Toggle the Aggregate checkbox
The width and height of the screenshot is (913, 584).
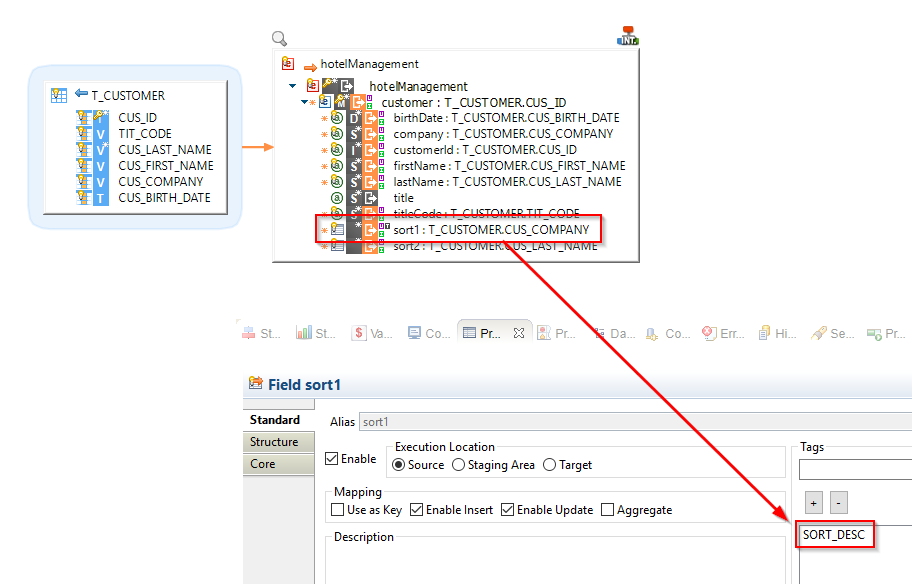[608, 510]
